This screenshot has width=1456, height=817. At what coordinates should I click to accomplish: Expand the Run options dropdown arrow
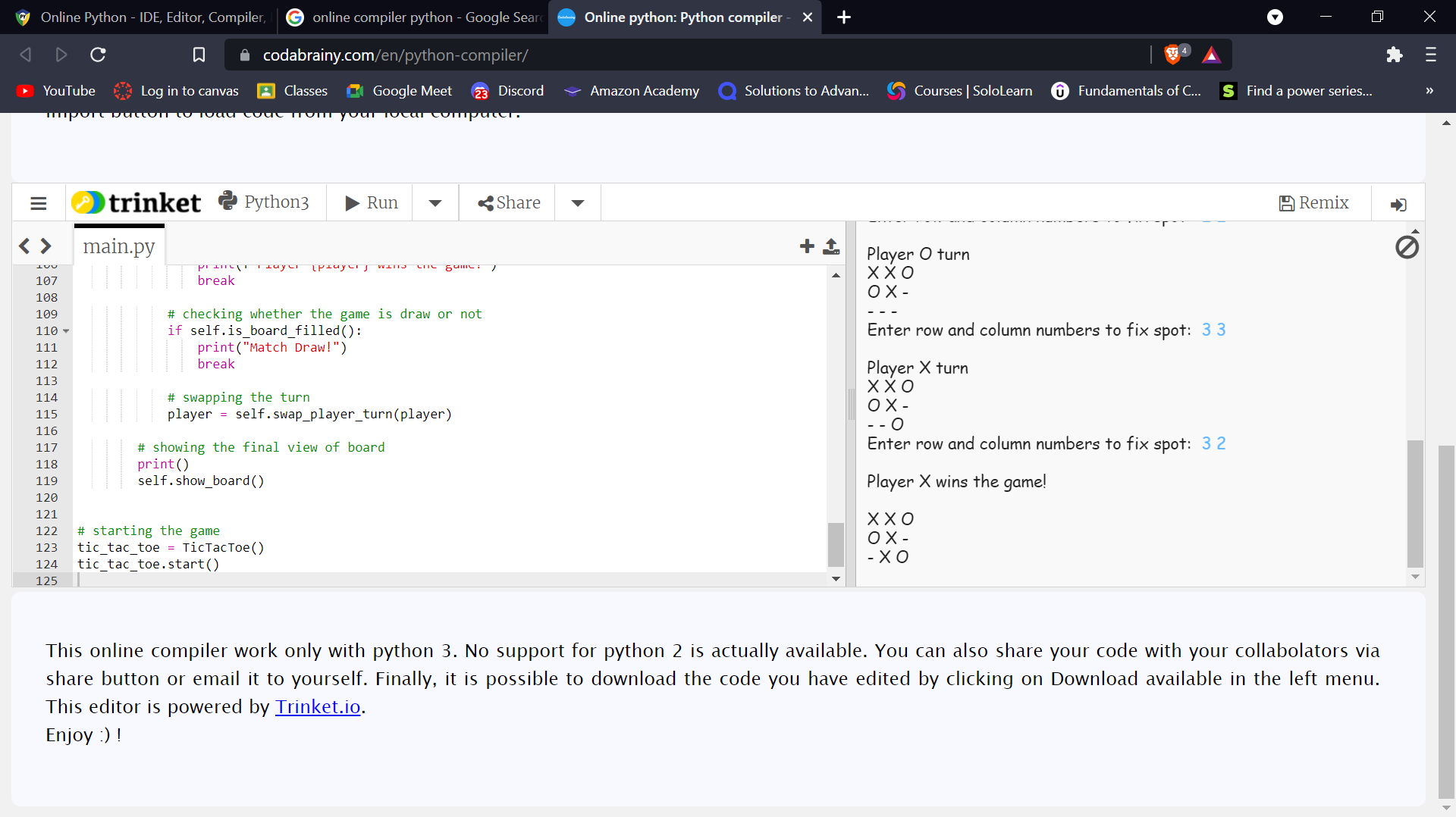[x=435, y=203]
